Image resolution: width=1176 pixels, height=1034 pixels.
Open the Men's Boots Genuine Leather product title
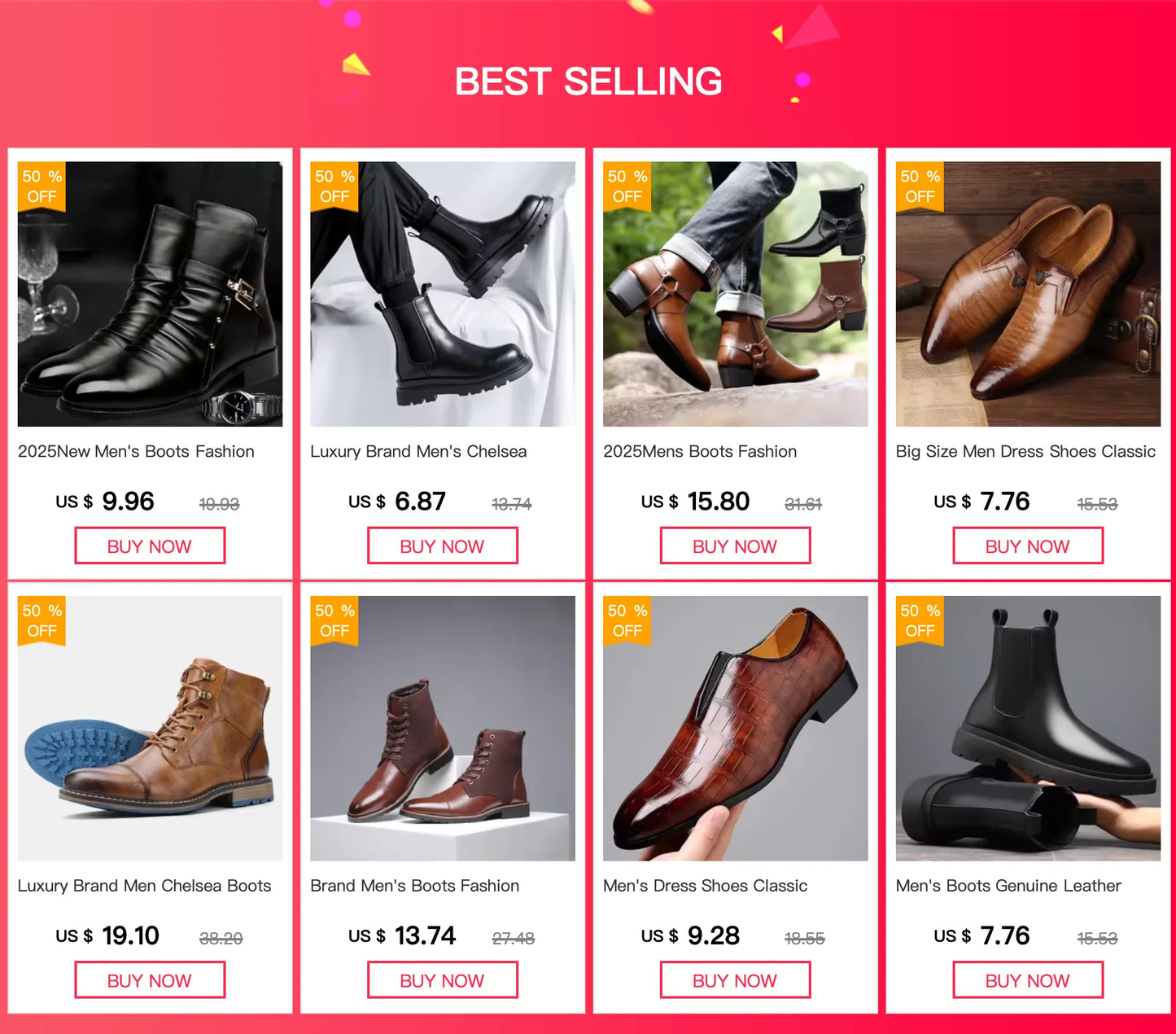pos(1008,886)
